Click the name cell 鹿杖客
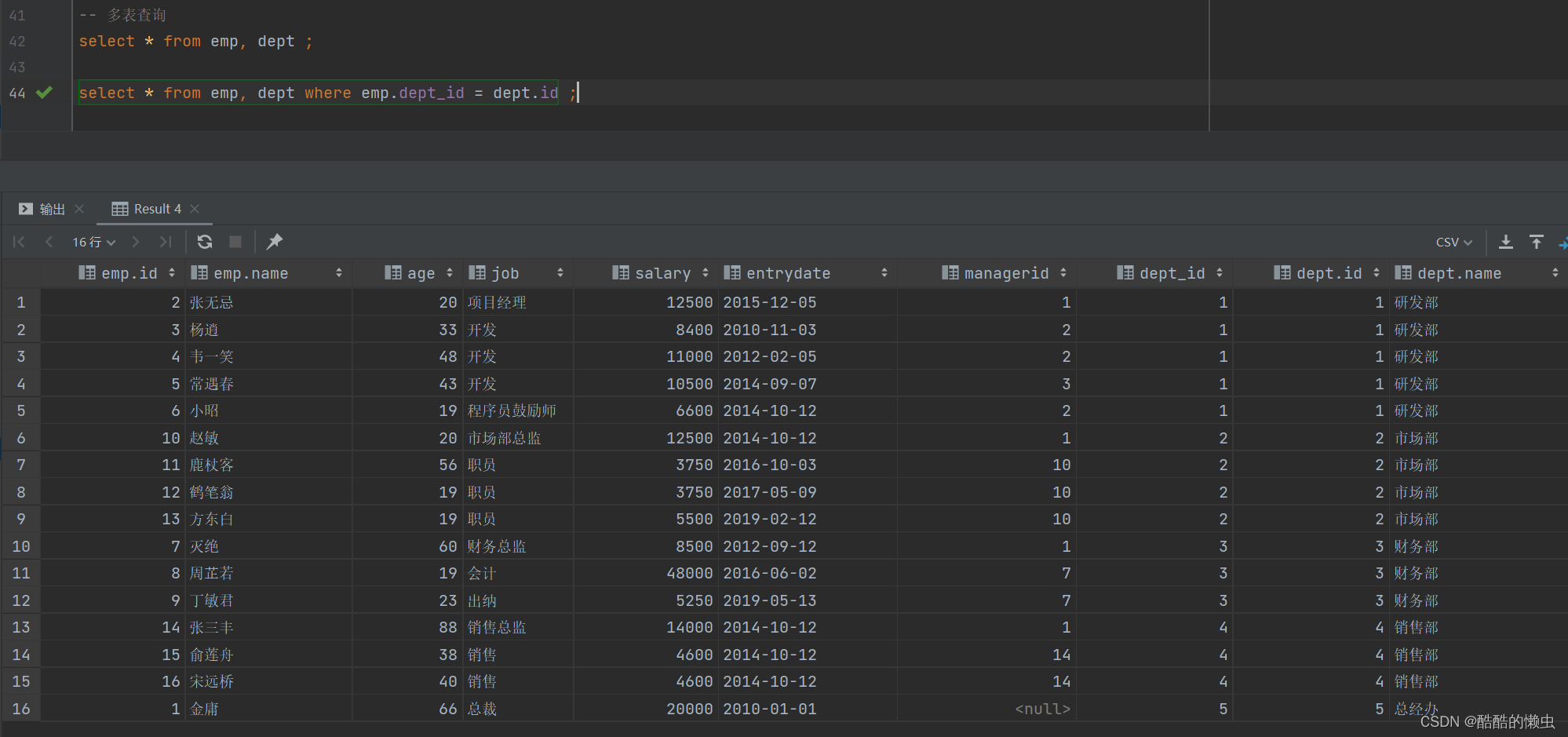The height and width of the screenshot is (737, 1568). pyautogui.click(x=268, y=465)
